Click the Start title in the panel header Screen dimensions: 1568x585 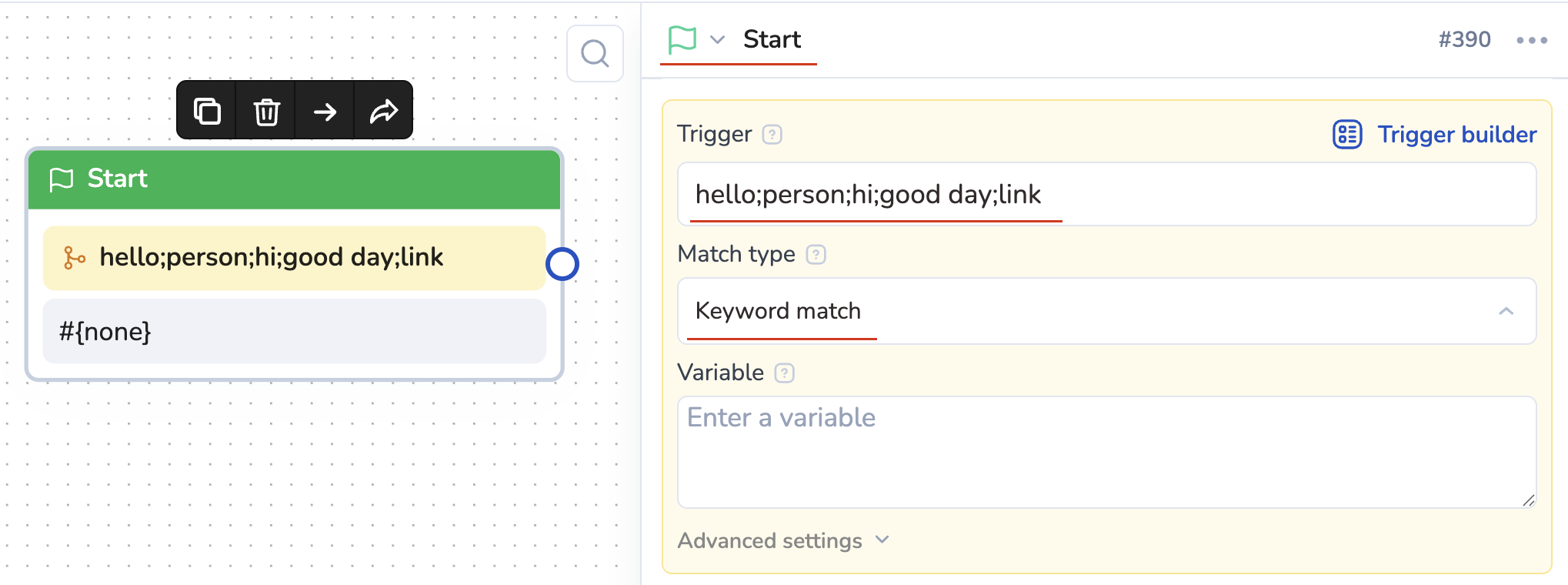(x=772, y=39)
